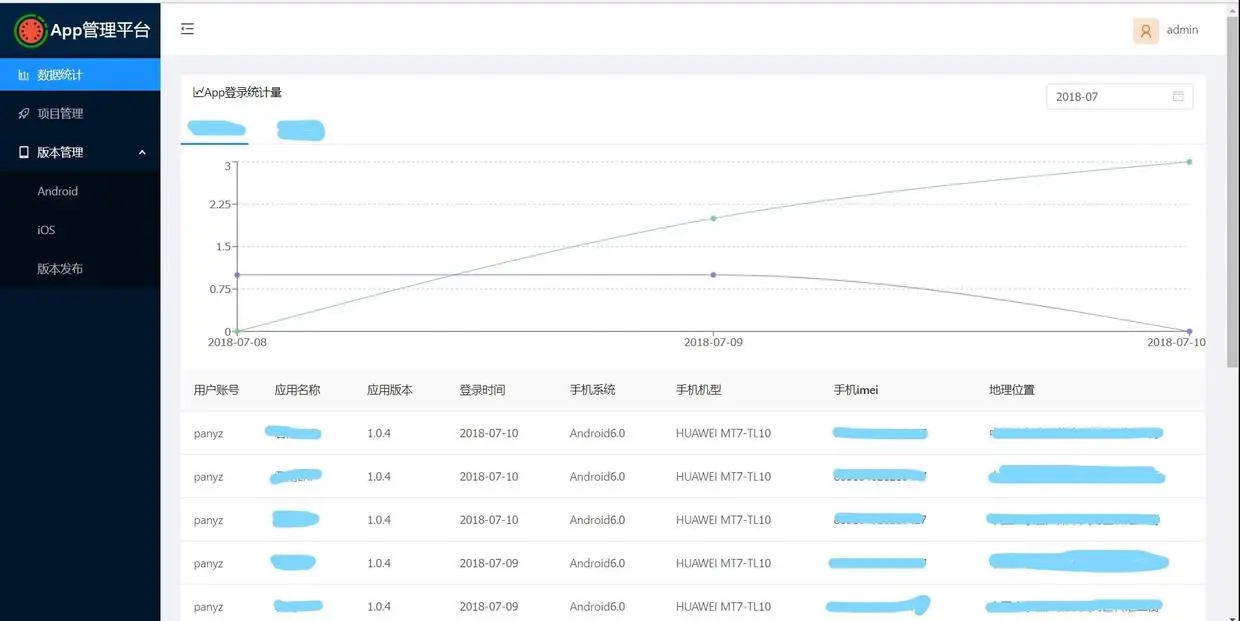Click the green data point at 2018-07-09
1240x621 pixels.
click(x=713, y=218)
